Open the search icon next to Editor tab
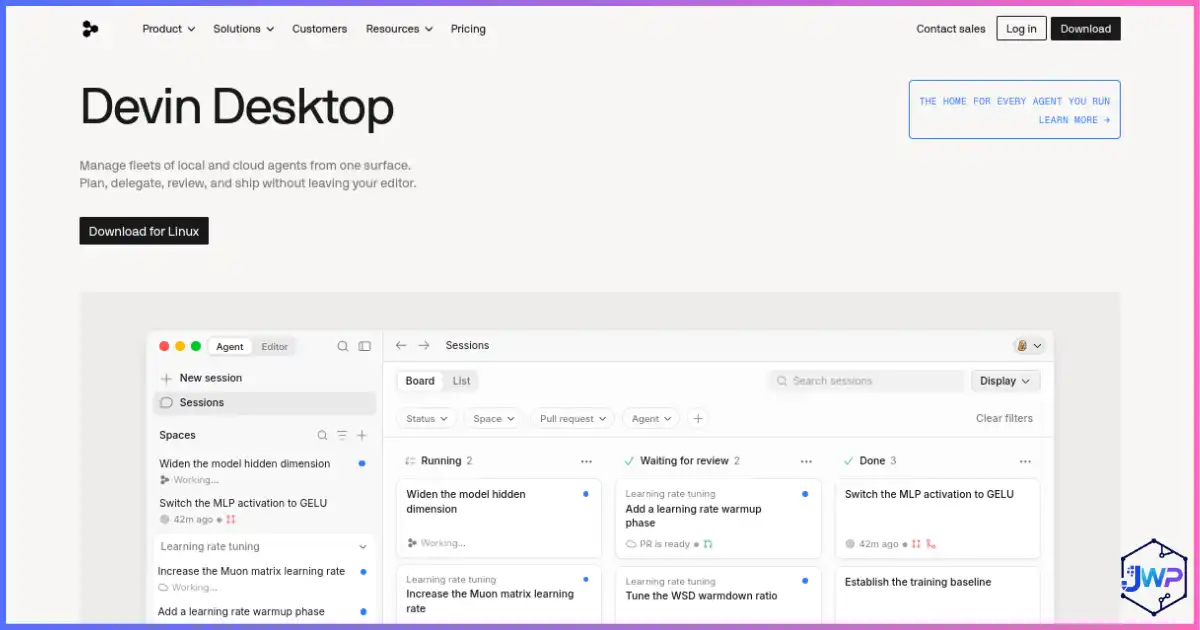This screenshot has width=1200, height=630. click(343, 346)
